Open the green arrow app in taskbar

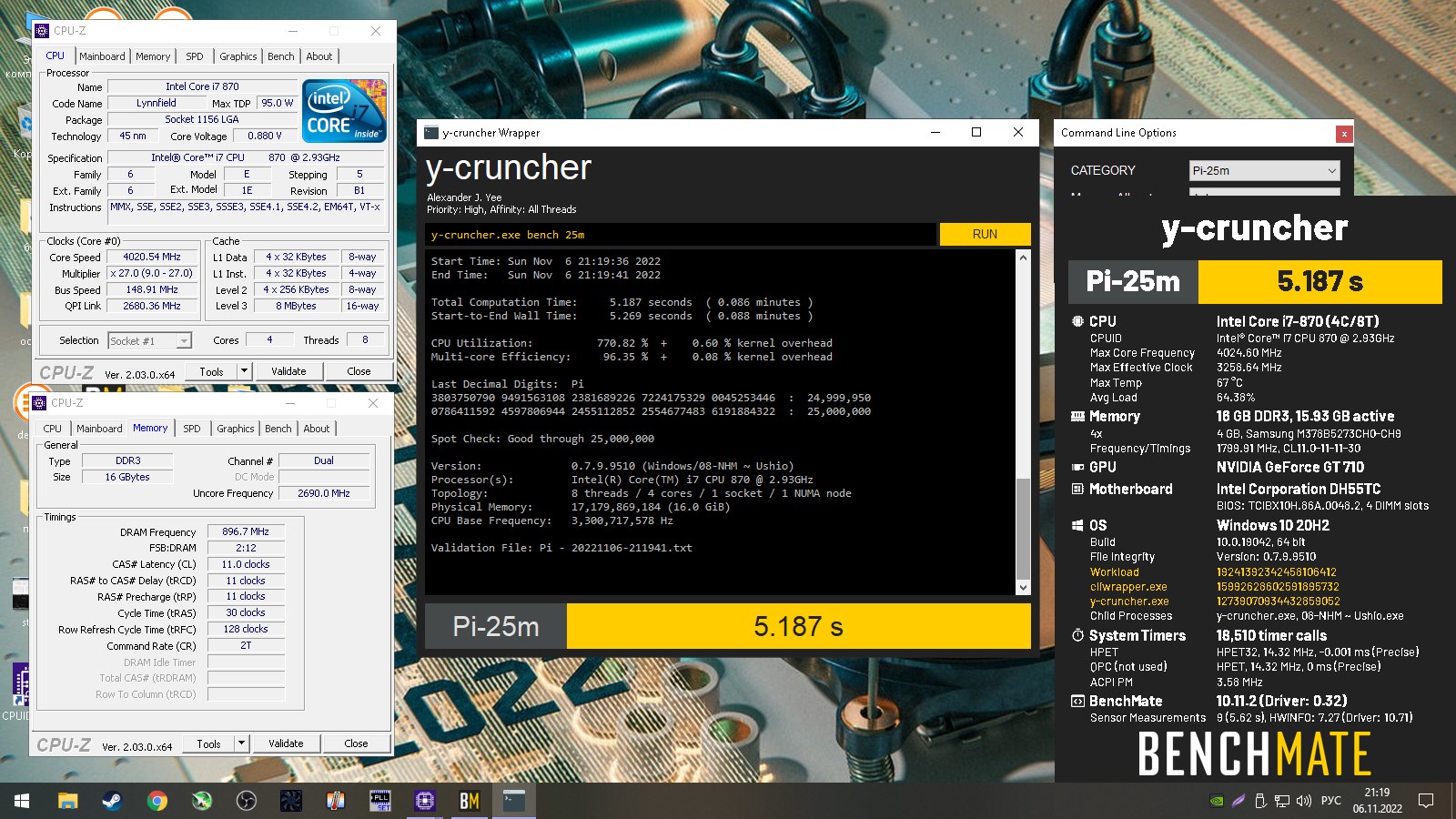(201, 801)
